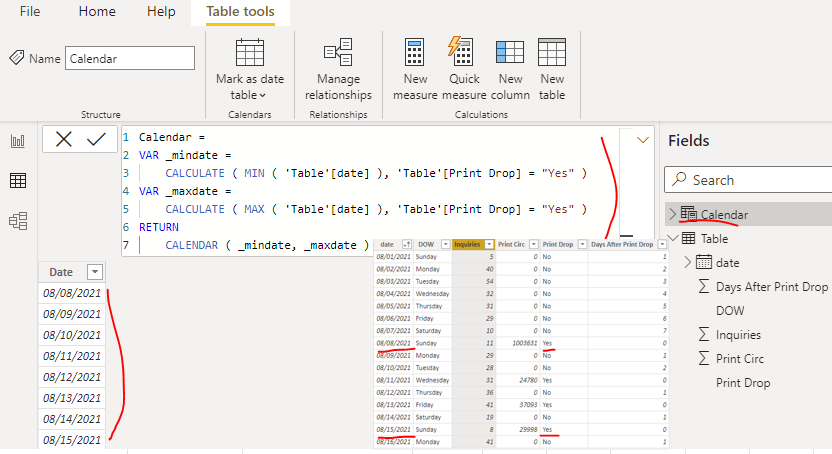This screenshot has height=454, width=832.
Task: Click the tag icon beside Name
Action: click(x=16, y=57)
